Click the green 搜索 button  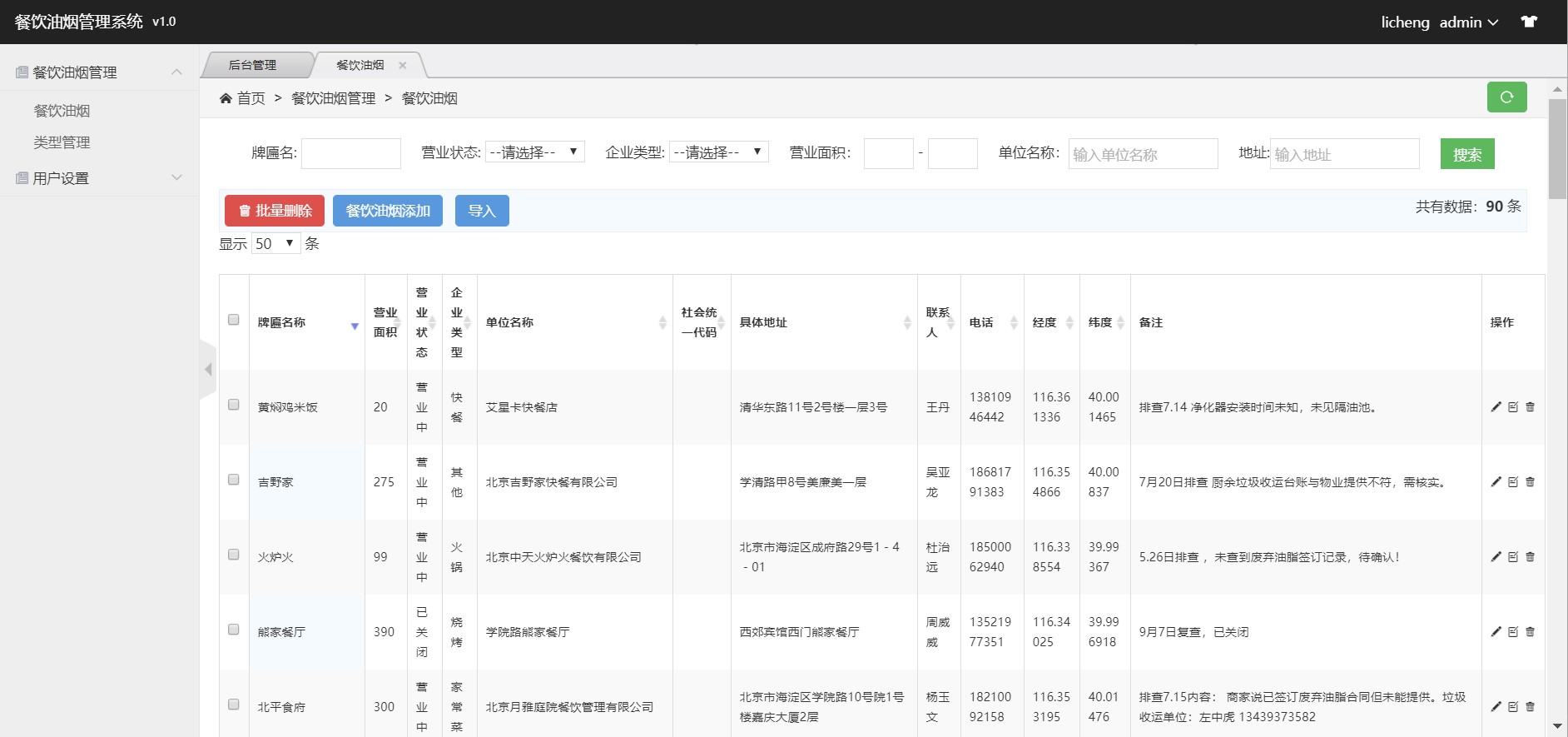[1466, 154]
